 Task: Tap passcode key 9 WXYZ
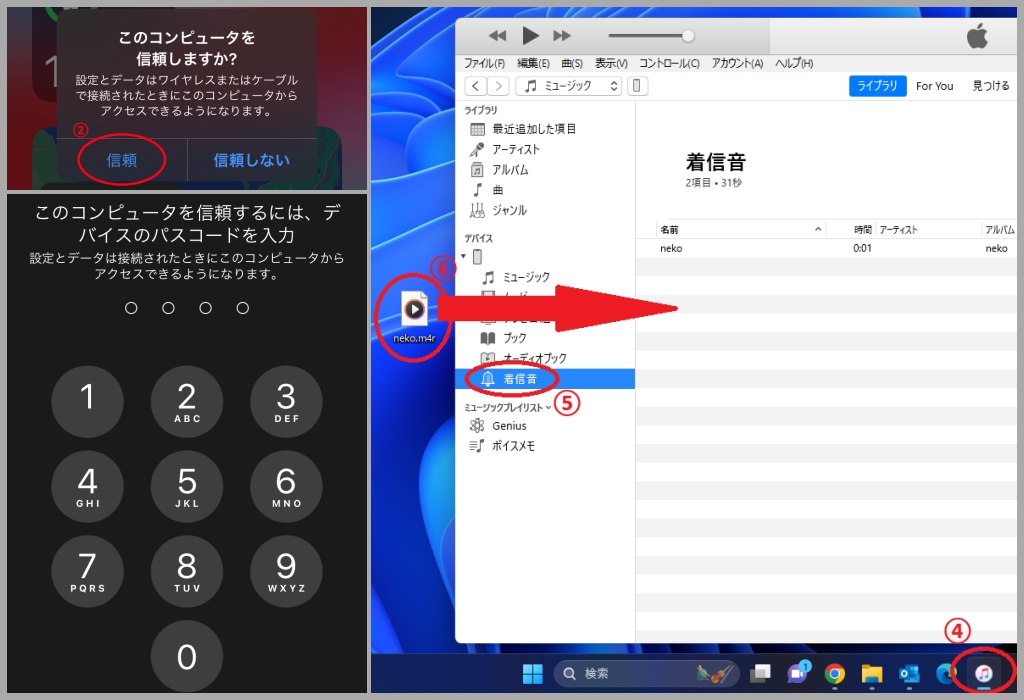pyautogui.click(x=286, y=571)
